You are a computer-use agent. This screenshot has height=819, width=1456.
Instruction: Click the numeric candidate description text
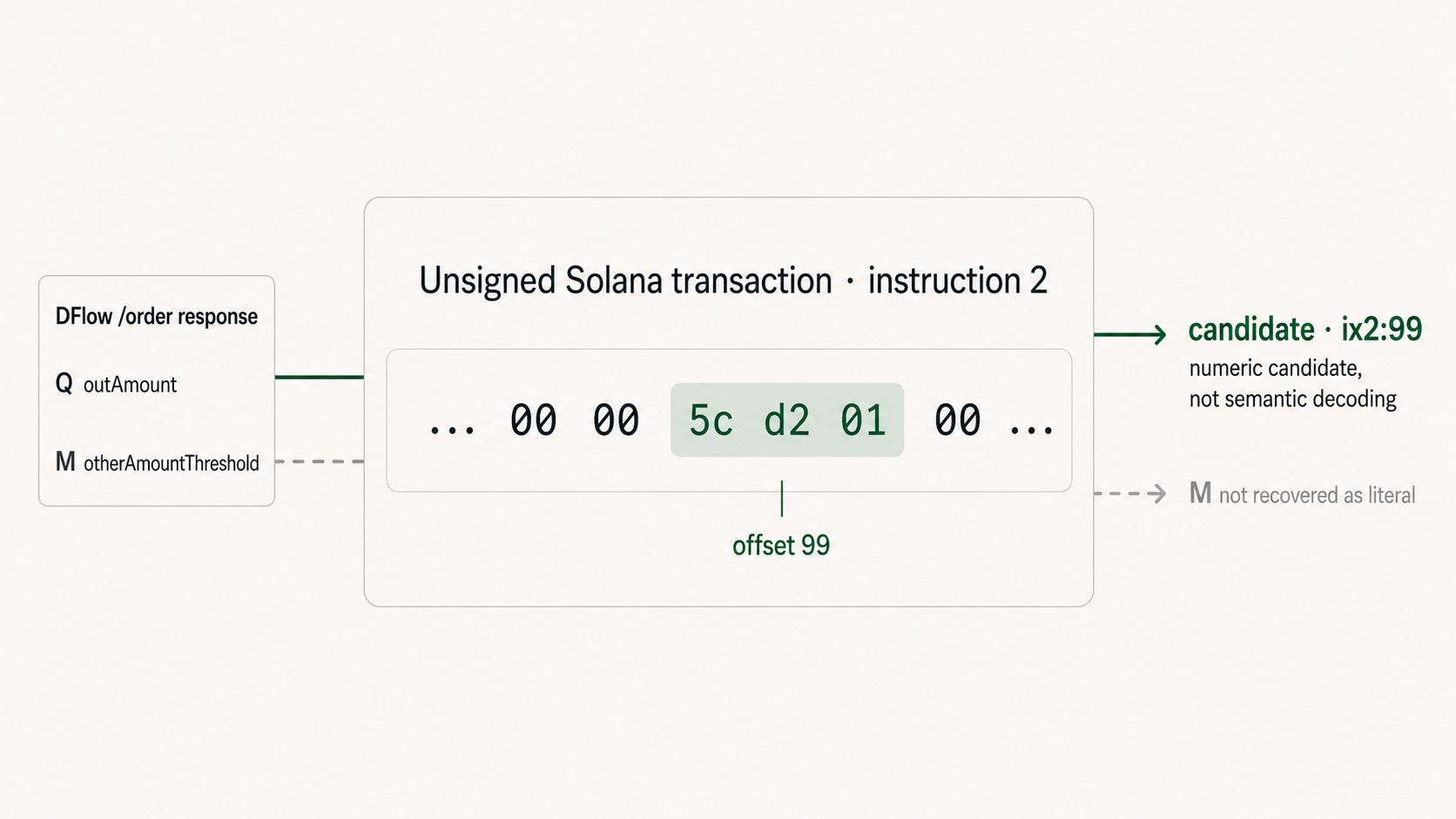(1293, 383)
